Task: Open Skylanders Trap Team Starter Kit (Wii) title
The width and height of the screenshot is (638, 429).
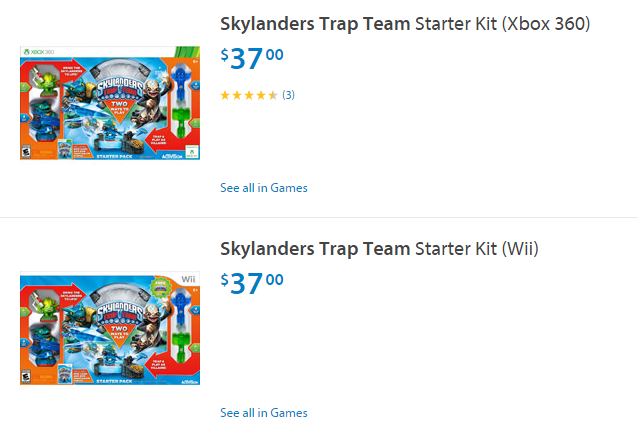Action: [379, 248]
